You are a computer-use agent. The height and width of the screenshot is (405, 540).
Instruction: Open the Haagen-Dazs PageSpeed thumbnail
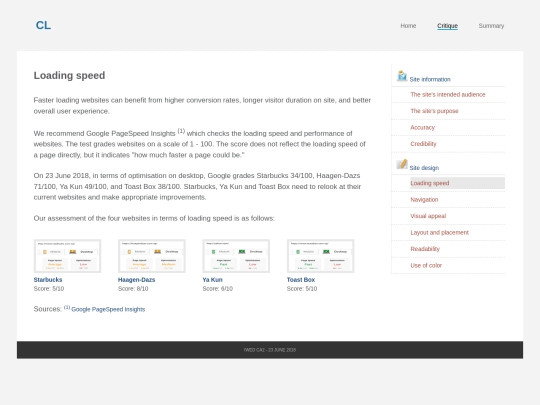152,256
